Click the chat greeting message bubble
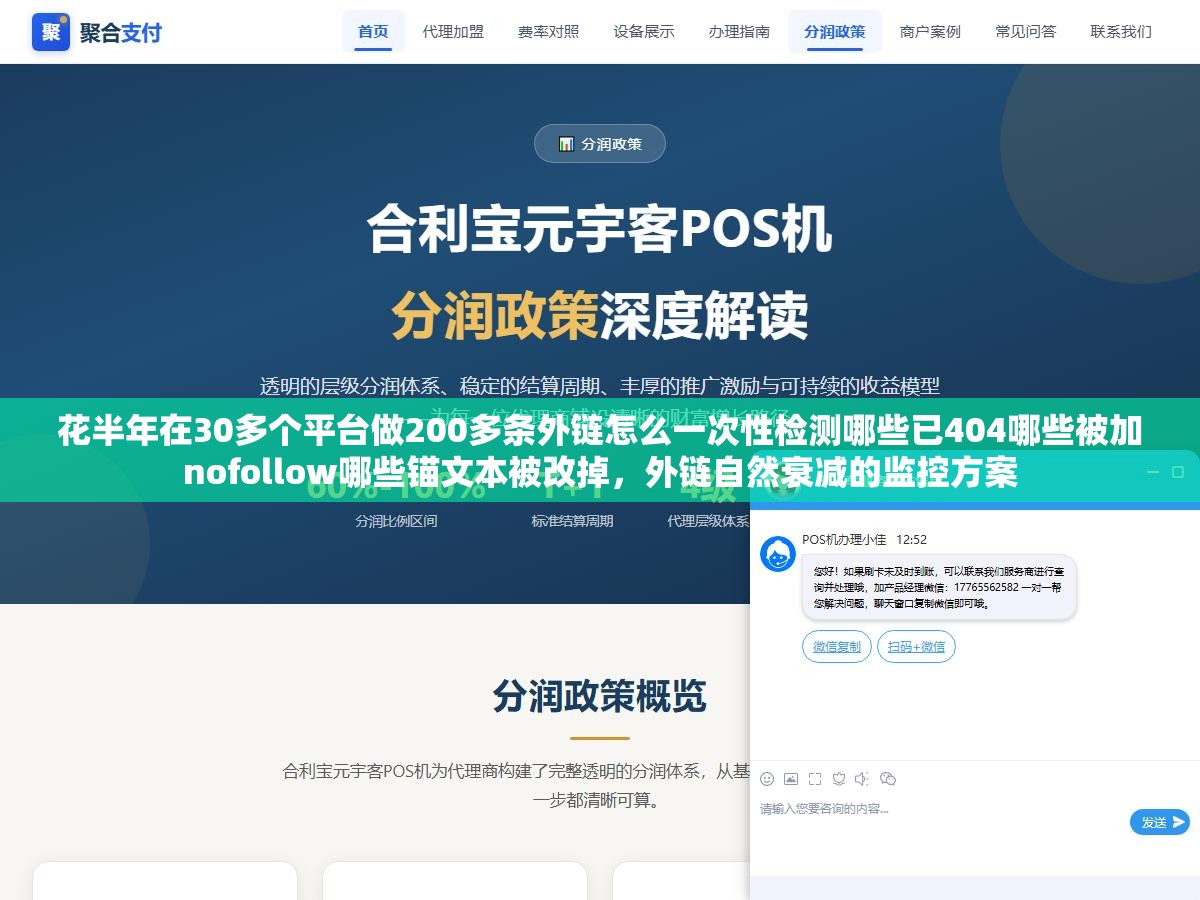Image resolution: width=1200 pixels, height=900 pixels. click(x=939, y=588)
